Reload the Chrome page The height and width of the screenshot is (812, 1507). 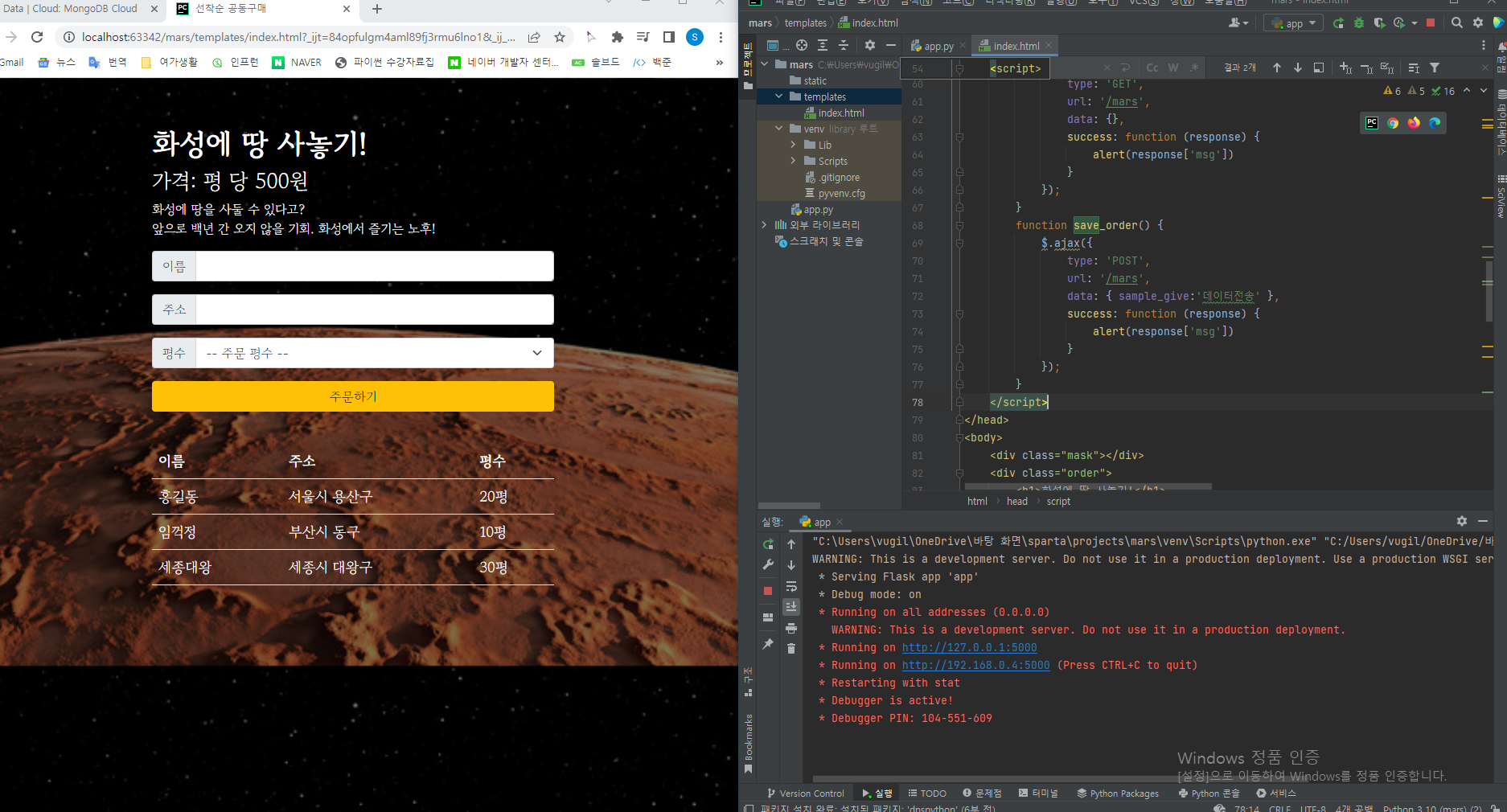pyautogui.click(x=37, y=37)
